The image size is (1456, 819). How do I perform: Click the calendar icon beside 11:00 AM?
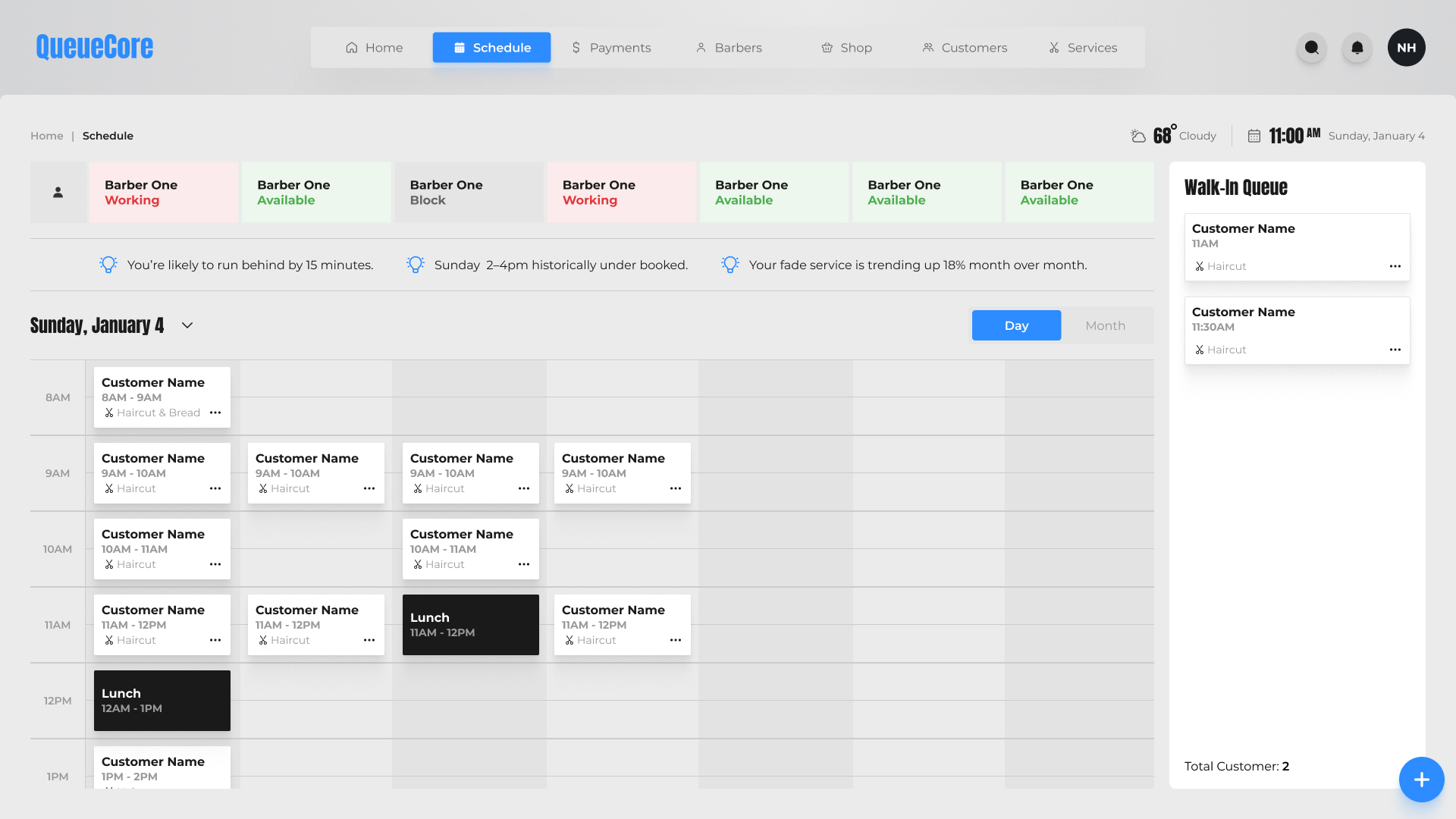click(x=1255, y=135)
